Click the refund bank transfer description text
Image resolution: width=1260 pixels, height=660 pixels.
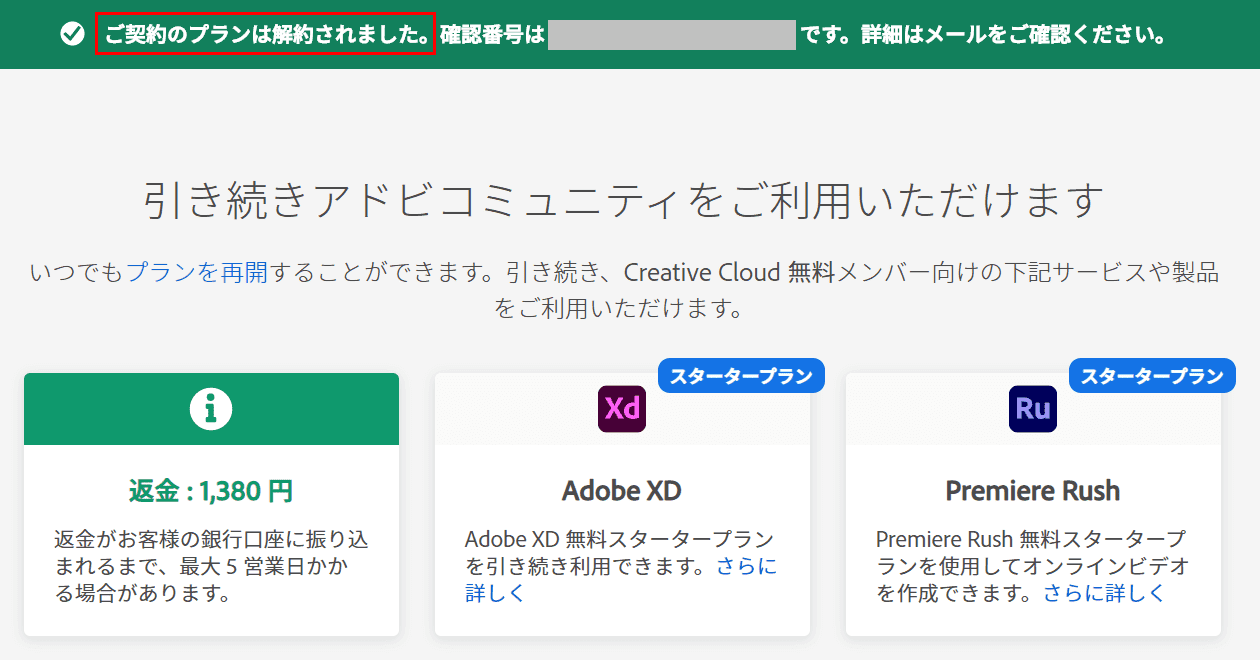pyautogui.click(x=211, y=567)
